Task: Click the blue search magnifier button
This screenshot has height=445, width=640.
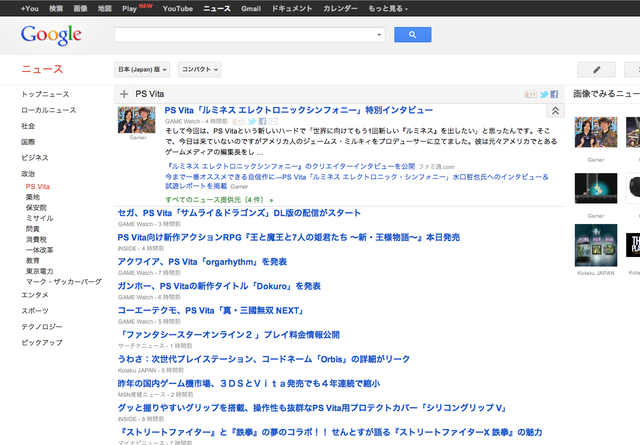Action: pyautogui.click(x=412, y=35)
